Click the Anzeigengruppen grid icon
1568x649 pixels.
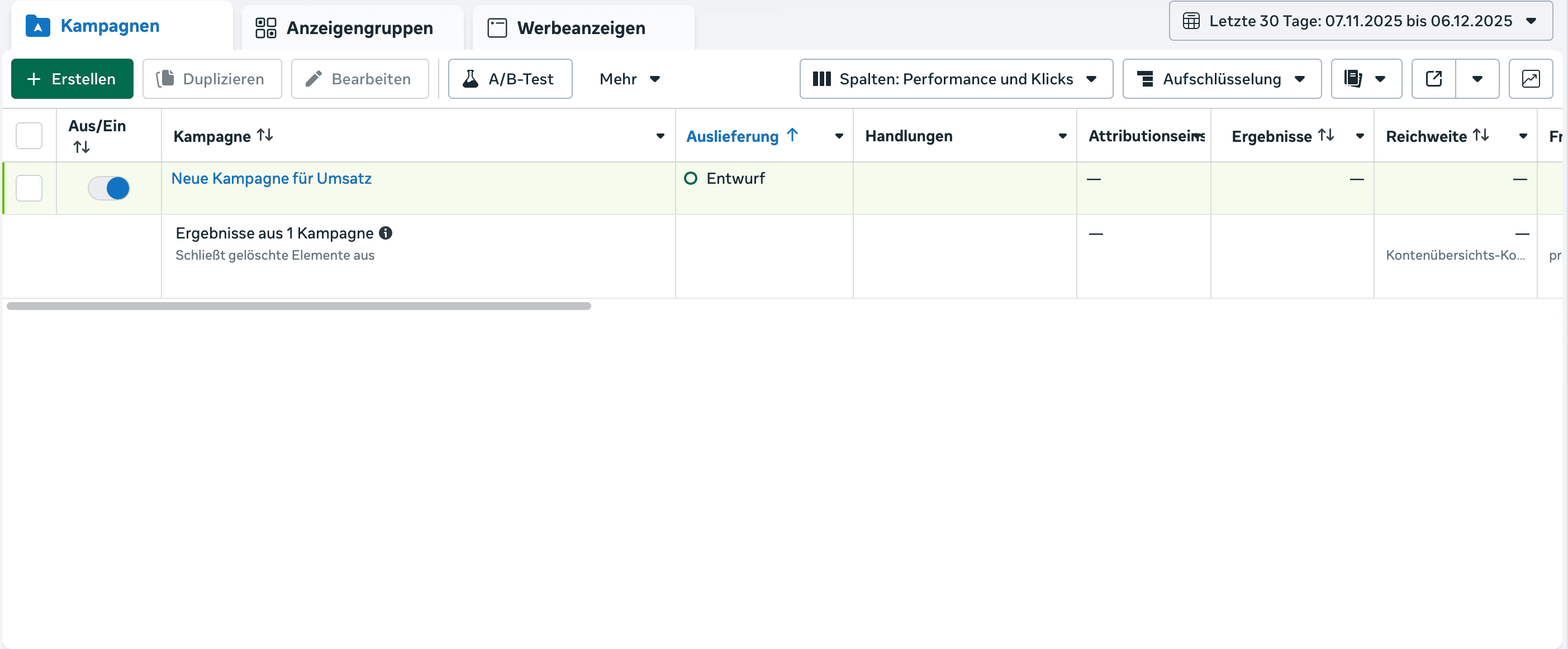pyautogui.click(x=265, y=27)
